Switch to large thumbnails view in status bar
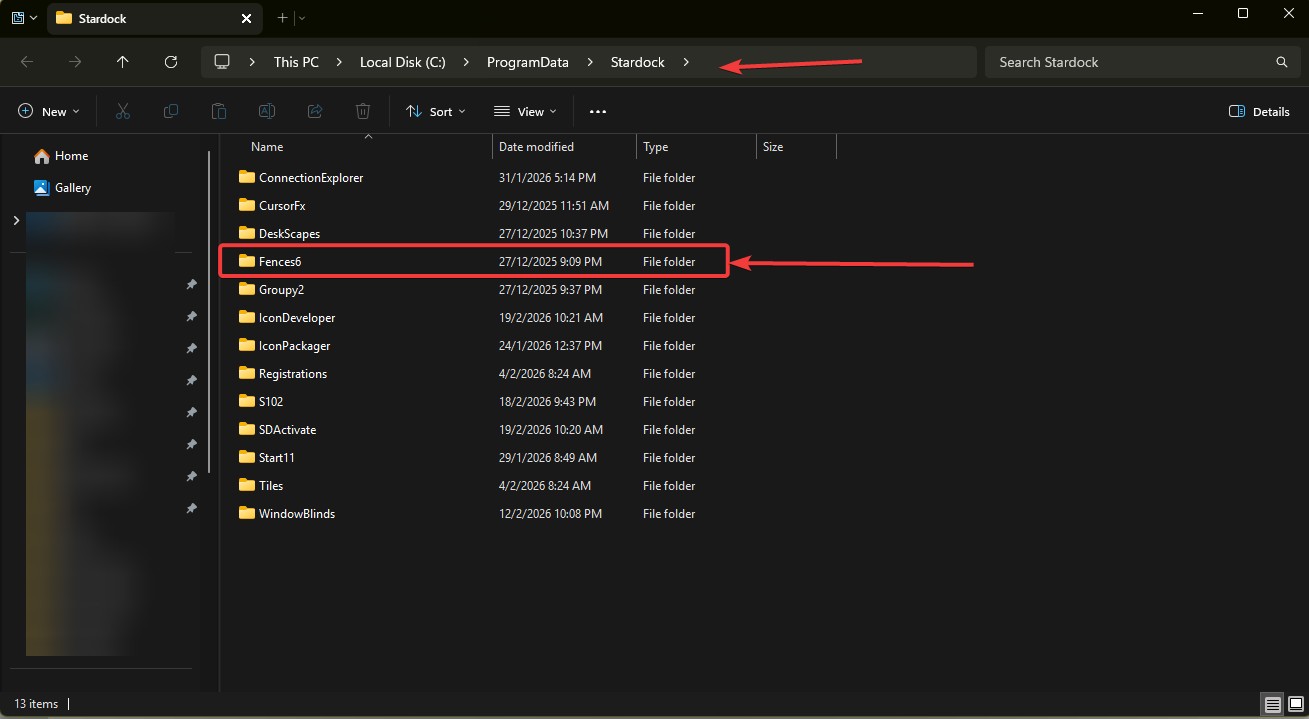 1296,705
